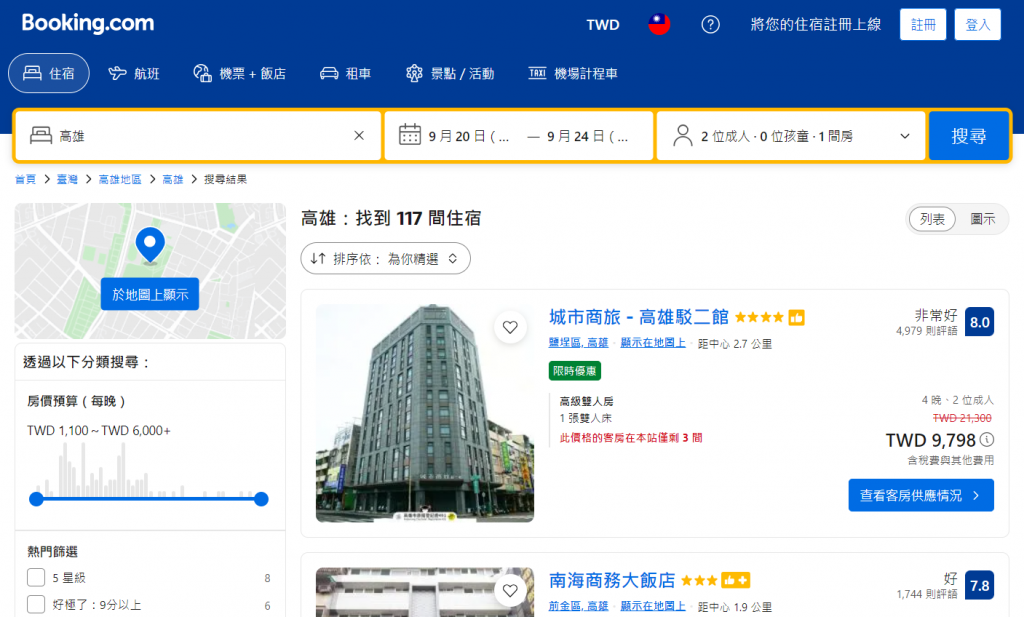
Task: Open the Taiwan flag language selector
Action: tap(659, 24)
